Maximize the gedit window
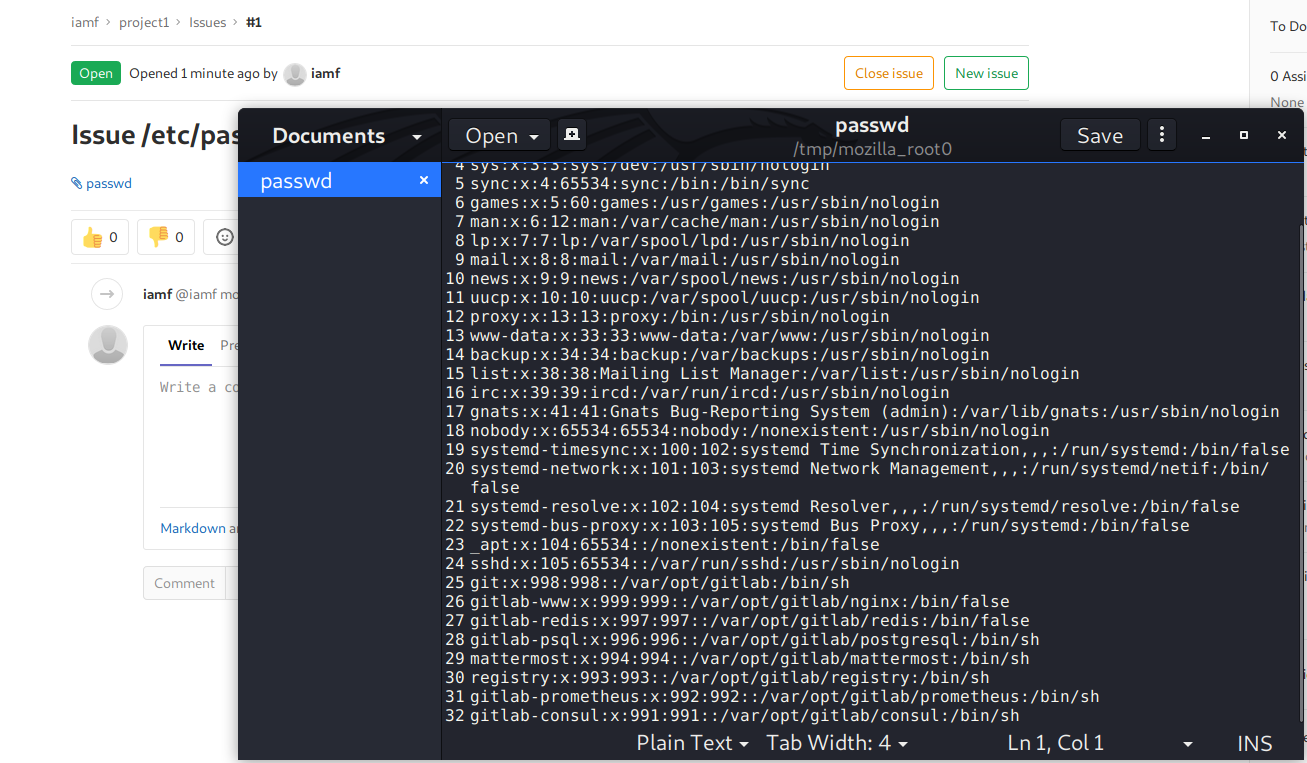 1244,135
